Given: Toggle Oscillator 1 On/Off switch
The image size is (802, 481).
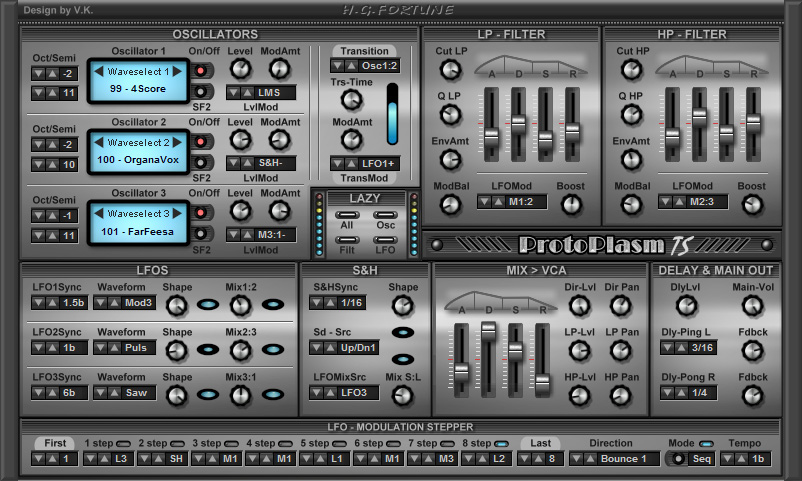Looking at the screenshot, I should pos(202,71).
